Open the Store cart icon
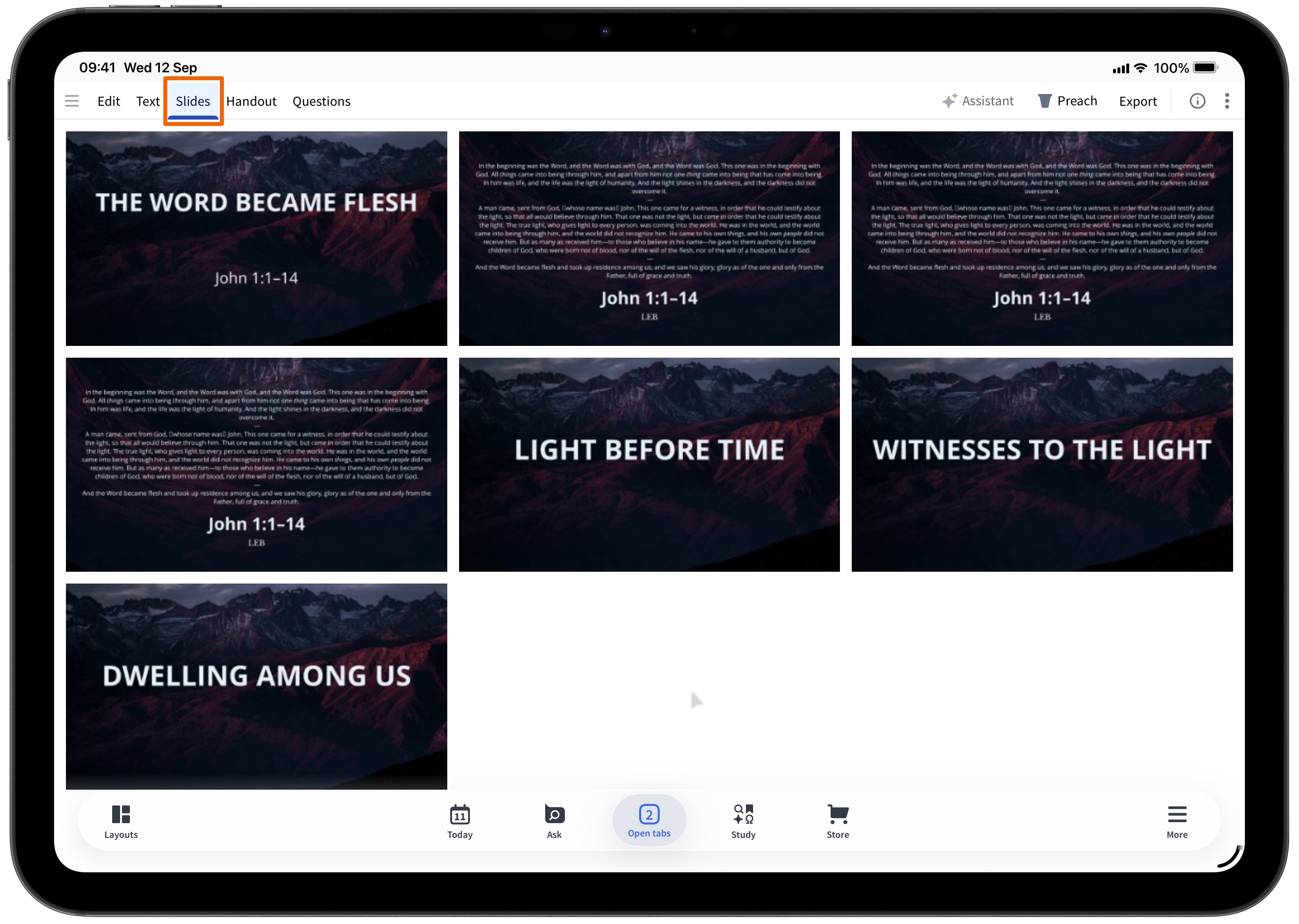This screenshot has width=1299, height=924. pos(838,822)
